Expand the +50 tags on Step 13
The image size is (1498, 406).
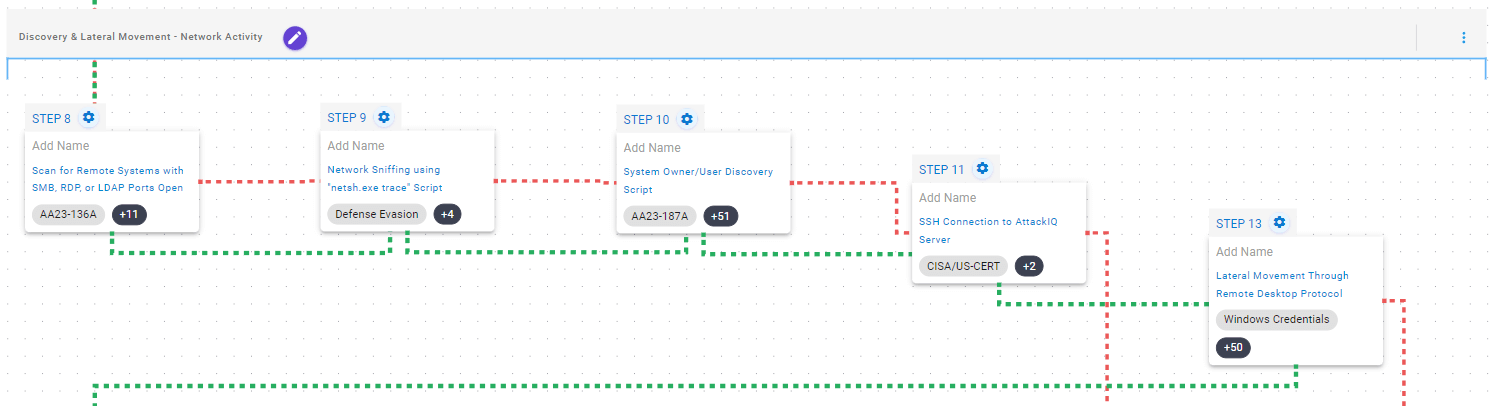pyautogui.click(x=1234, y=347)
